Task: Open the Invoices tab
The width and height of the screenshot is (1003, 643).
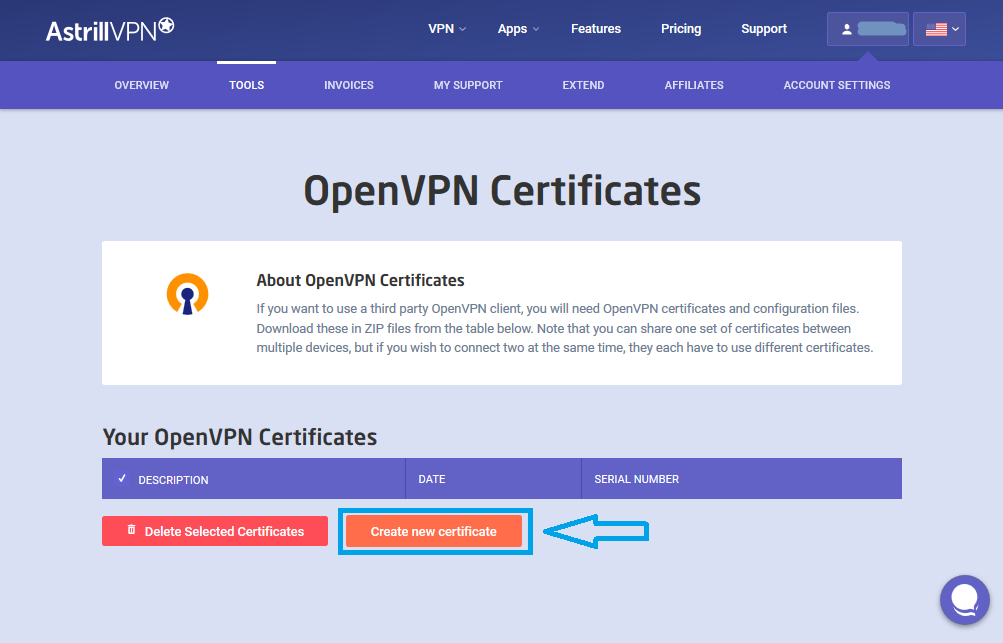Action: coord(349,85)
